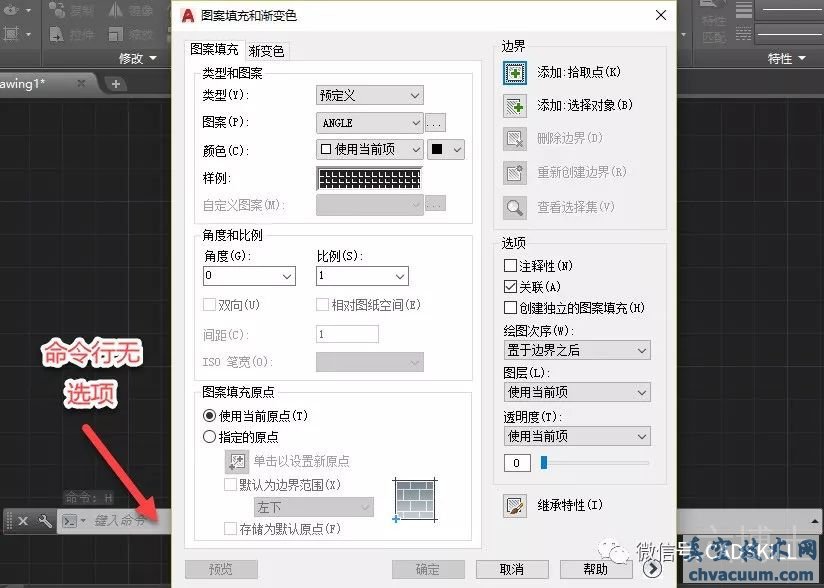Image resolution: width=824 pixels, height=588 pixels.
Task: Click the 继承特性 inherit properties icon
Action: pyautogui.click(x=514, y=506)
